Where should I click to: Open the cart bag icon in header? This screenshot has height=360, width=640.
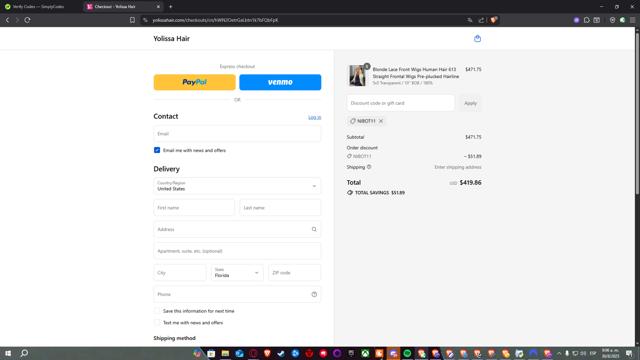(477, 38)
